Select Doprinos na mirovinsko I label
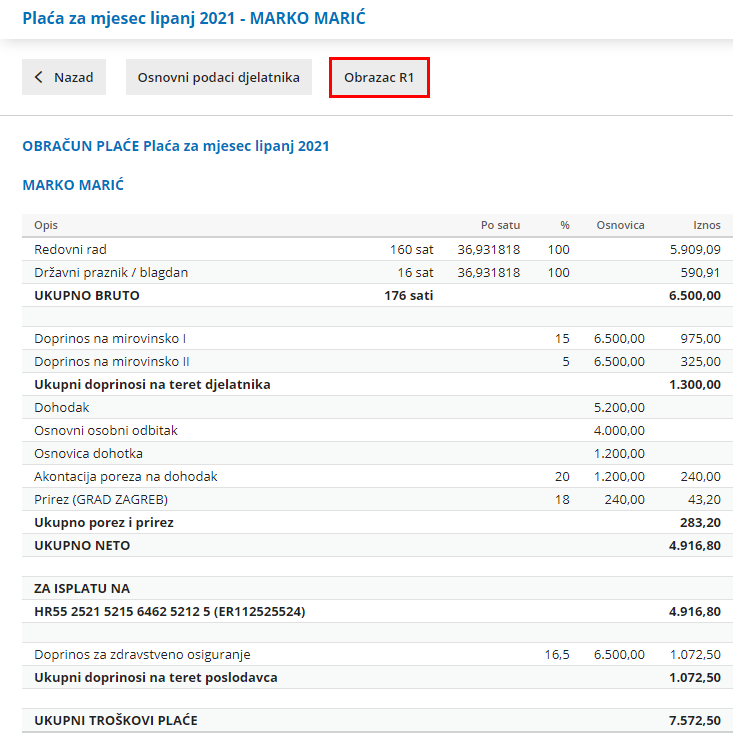The height and width of the screenshot is (743, 733). (x=110, y=338)
